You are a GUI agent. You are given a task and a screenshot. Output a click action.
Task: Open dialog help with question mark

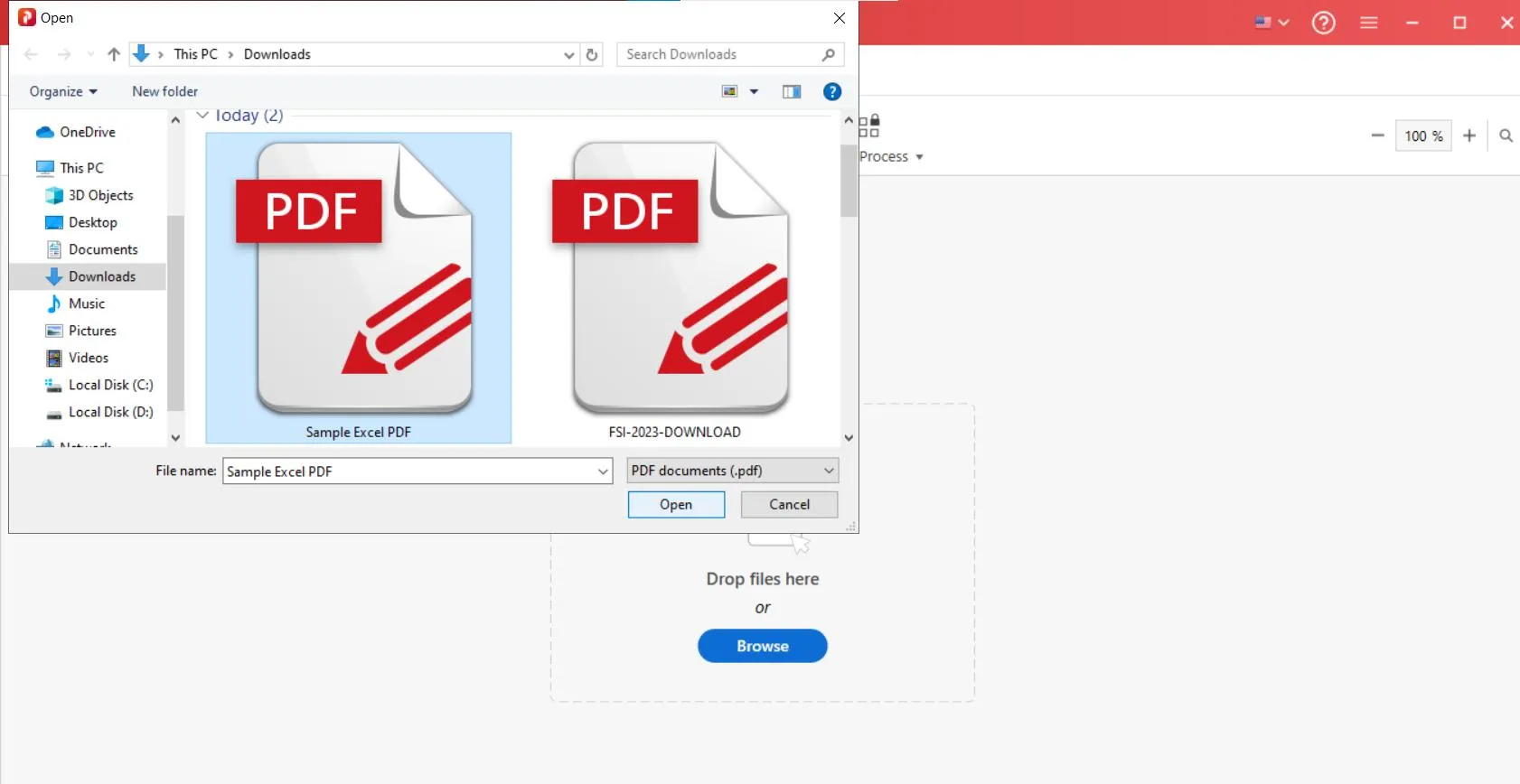tap(832, 91)
